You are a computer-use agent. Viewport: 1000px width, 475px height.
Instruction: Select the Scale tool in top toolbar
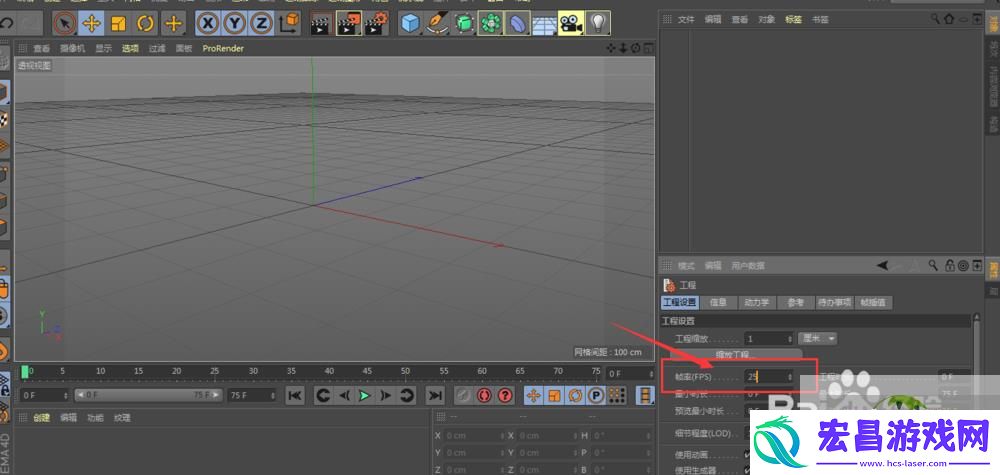tap(119, 24)
